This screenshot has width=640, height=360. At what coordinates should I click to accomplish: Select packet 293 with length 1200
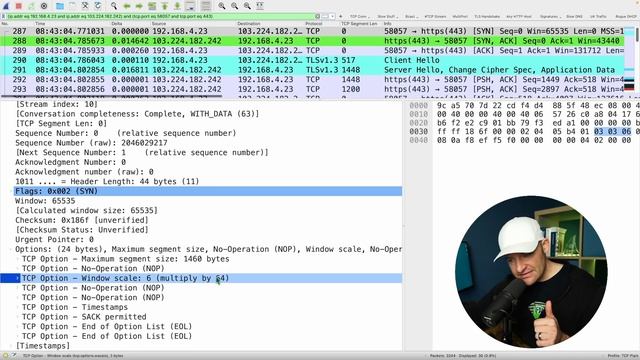click(312, 89)
